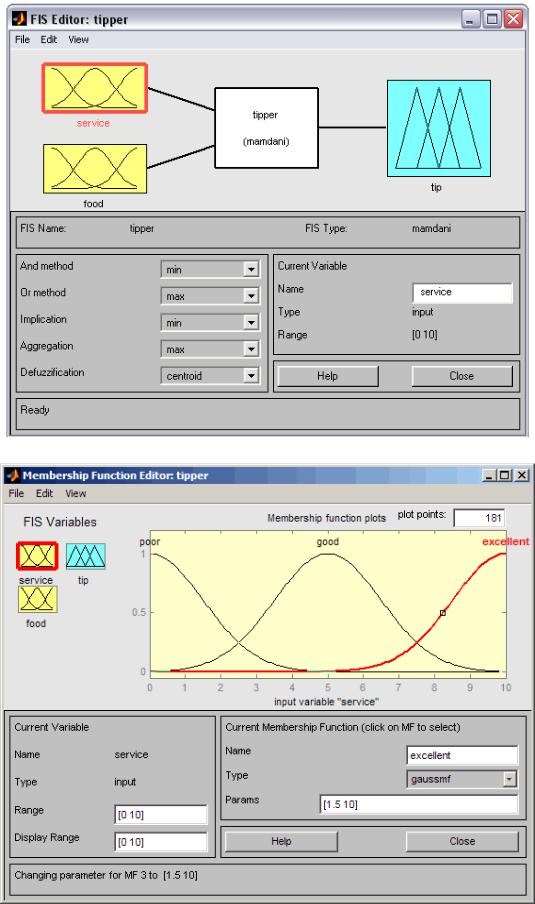This screenshot has width=535, height=904.
Task: Open the Defuzzification centroid dropdown
Action: tap(210, 376)
